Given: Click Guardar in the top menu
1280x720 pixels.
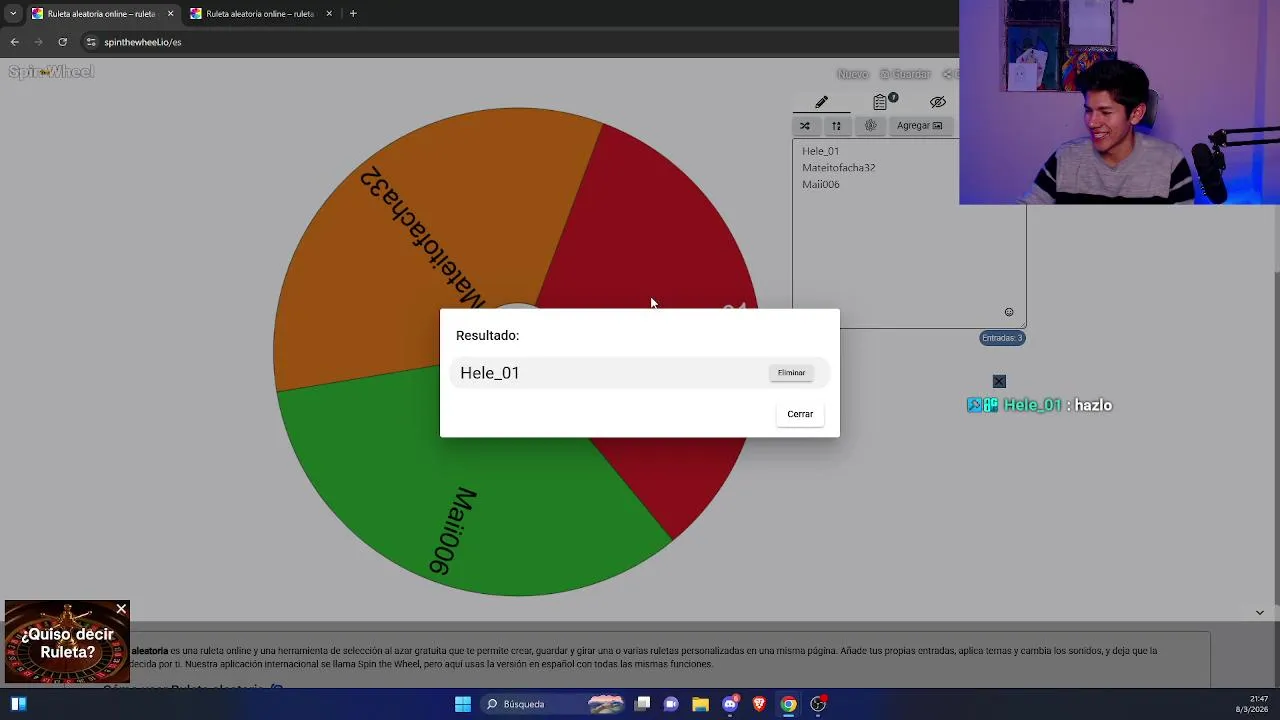Looking at the screenshot, I should [905, 74].
